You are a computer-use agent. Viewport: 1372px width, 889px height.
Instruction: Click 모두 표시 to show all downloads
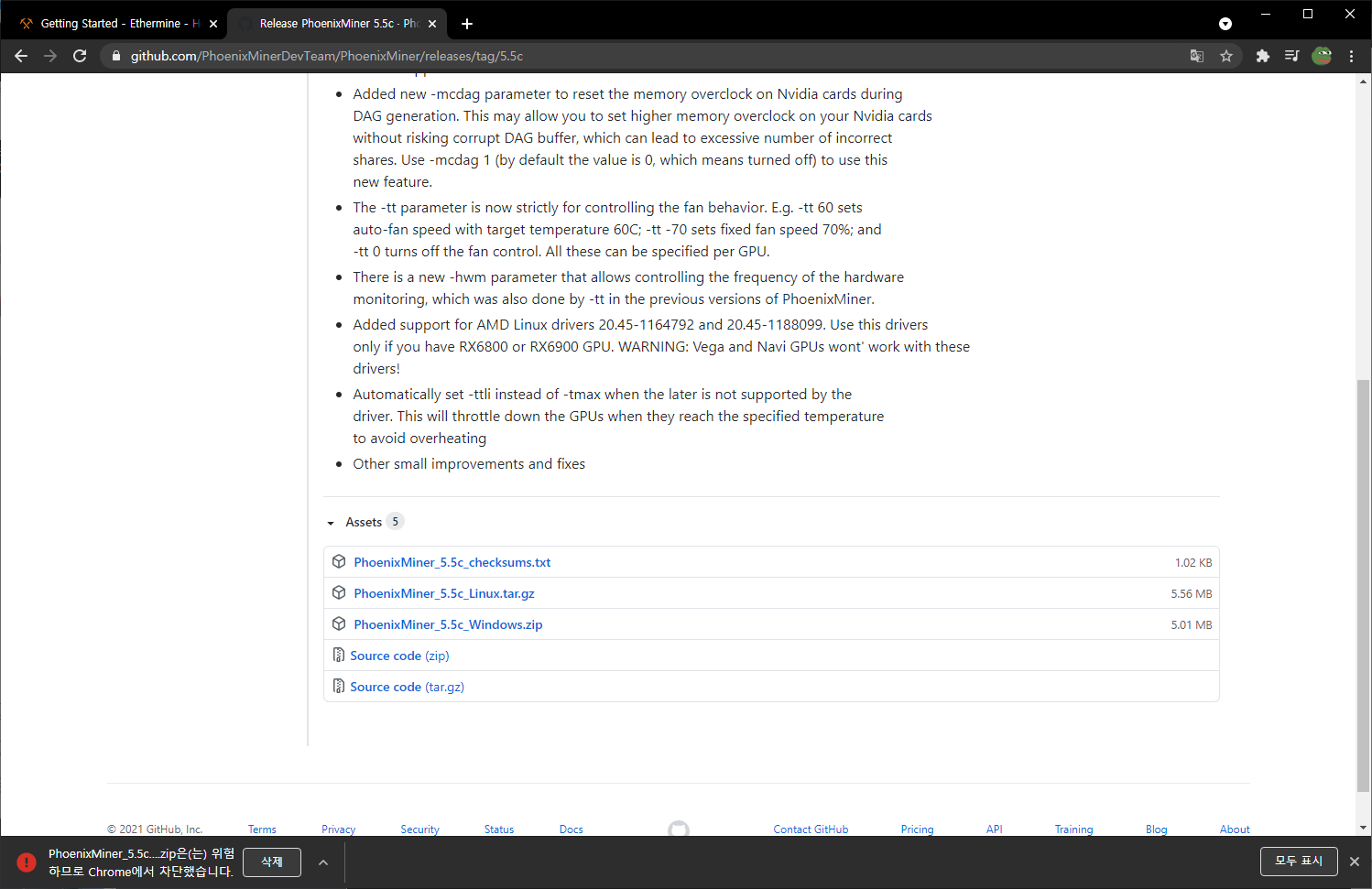coord(1299,861)
